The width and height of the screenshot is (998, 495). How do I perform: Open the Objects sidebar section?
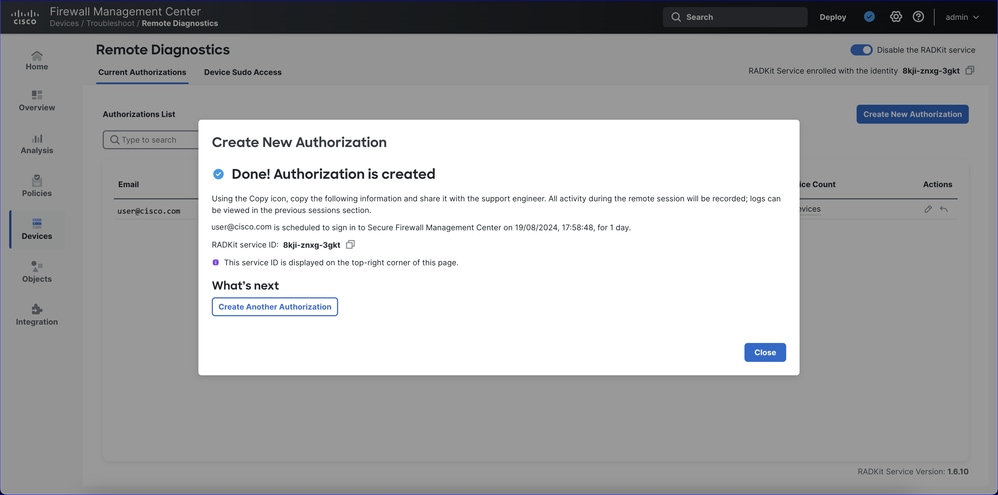pyautogui.click(x=37, y=272)
